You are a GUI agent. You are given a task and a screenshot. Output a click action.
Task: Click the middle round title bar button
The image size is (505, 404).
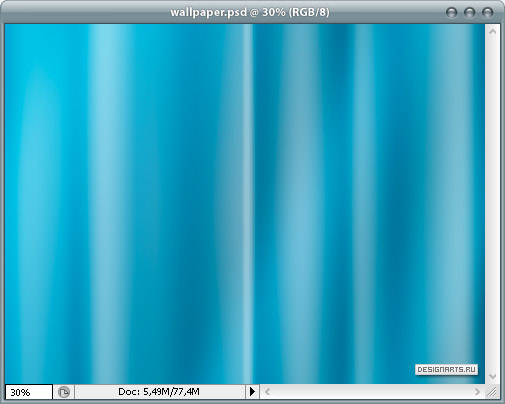[470, 13]
